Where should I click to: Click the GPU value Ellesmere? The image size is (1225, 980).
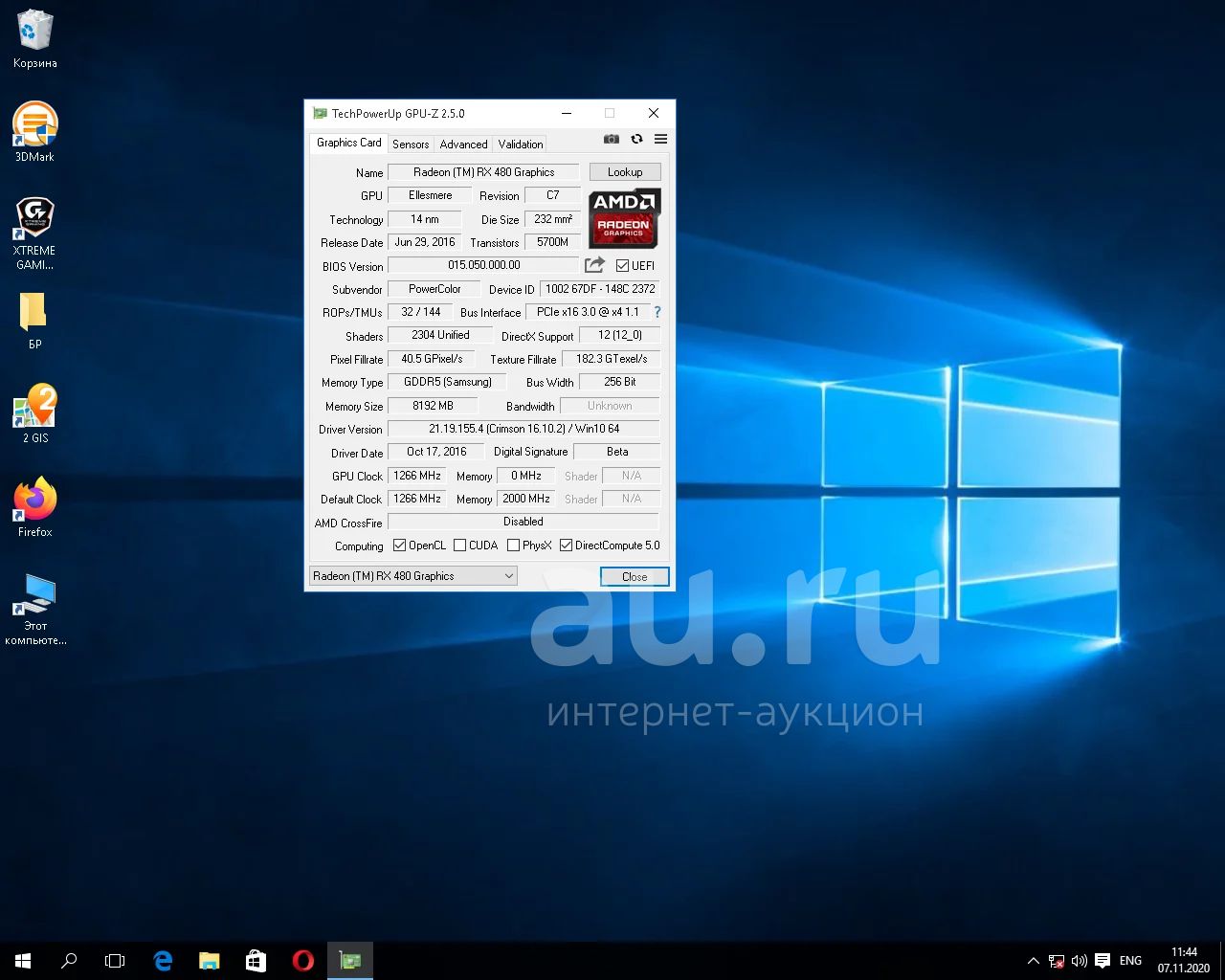pos(430,195)
